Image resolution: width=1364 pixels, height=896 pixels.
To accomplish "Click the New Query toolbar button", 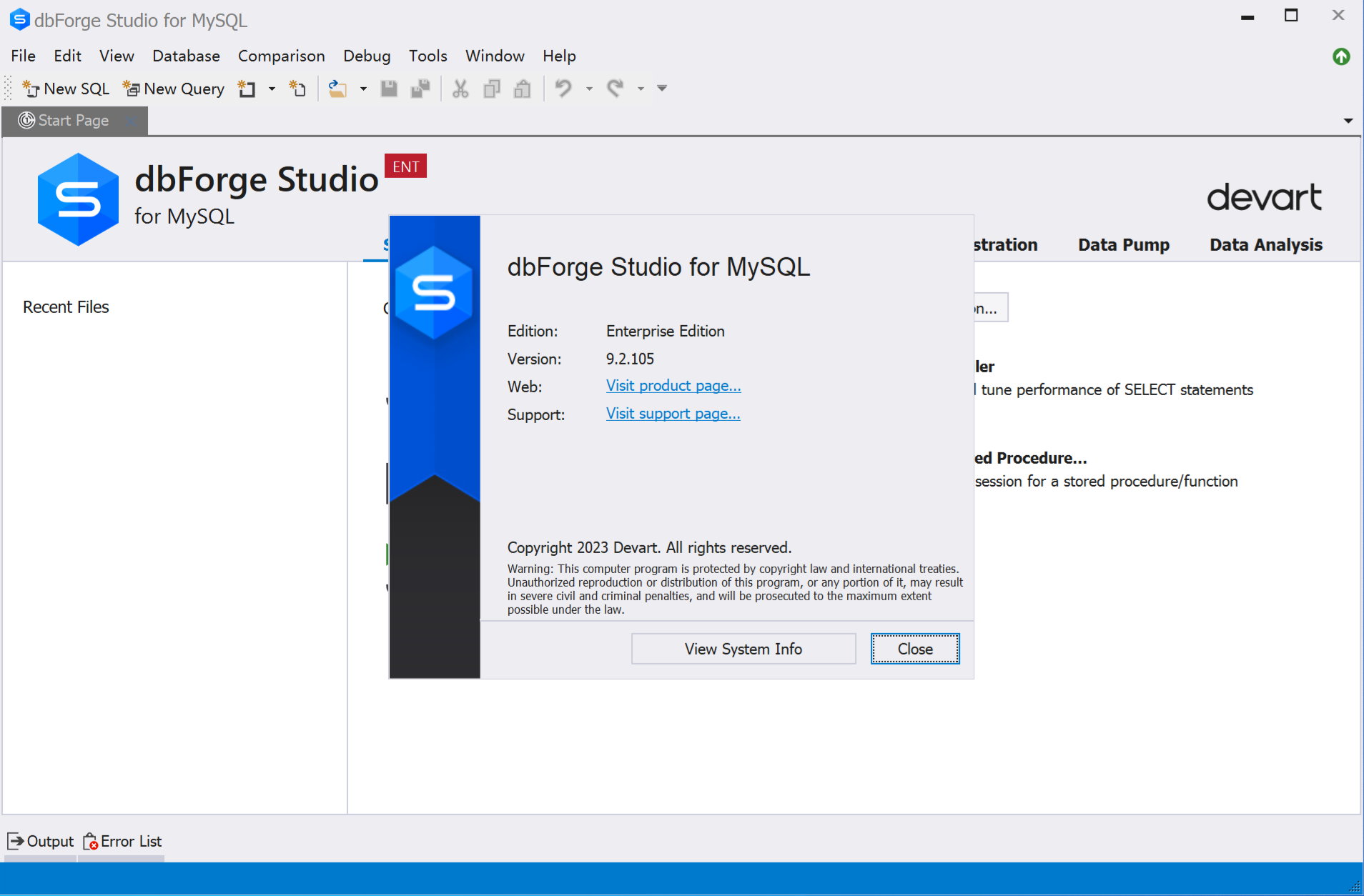I will click(174, 89).
